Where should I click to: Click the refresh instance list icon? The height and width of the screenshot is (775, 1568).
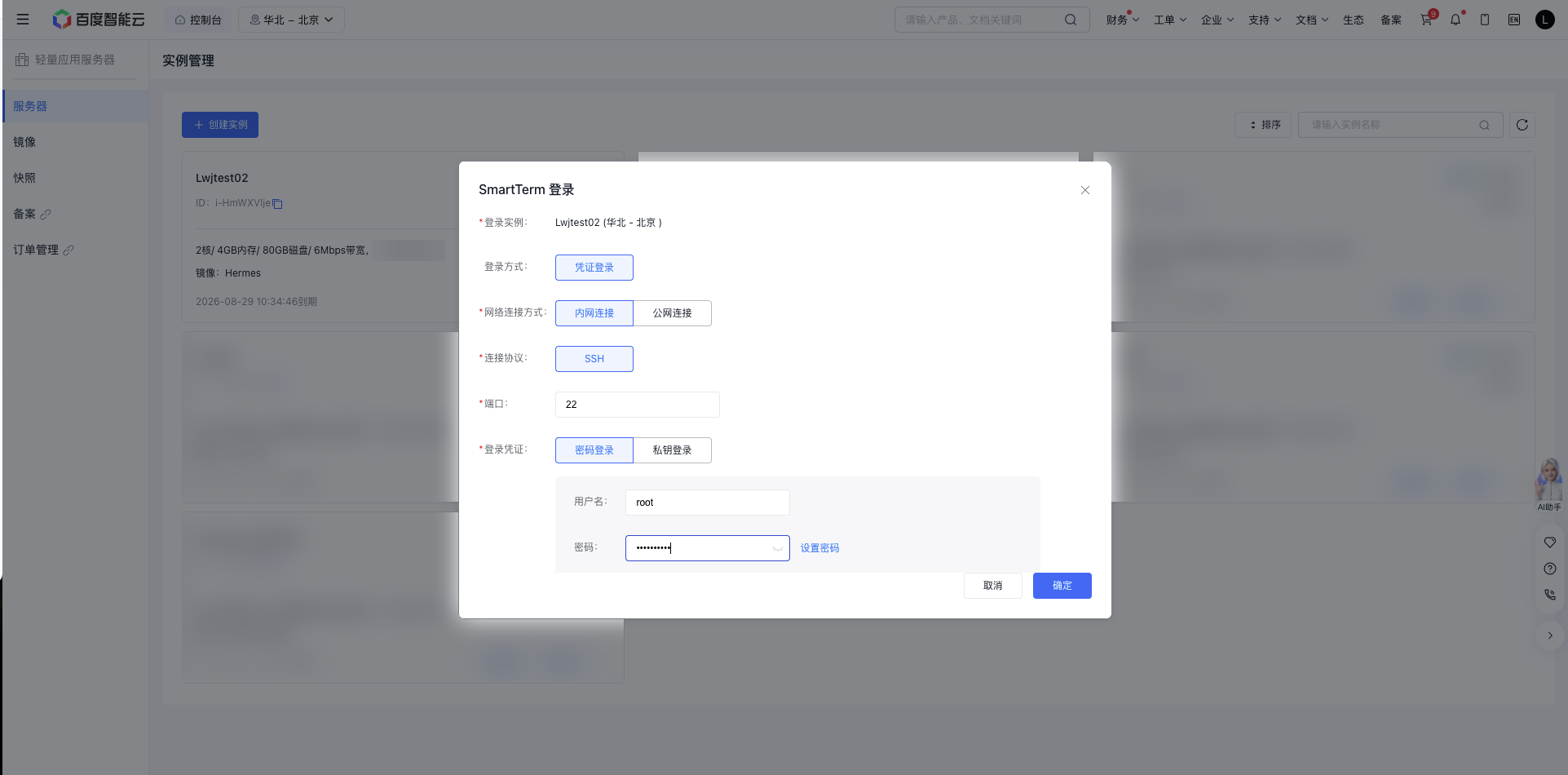(x=1522, y=125)
